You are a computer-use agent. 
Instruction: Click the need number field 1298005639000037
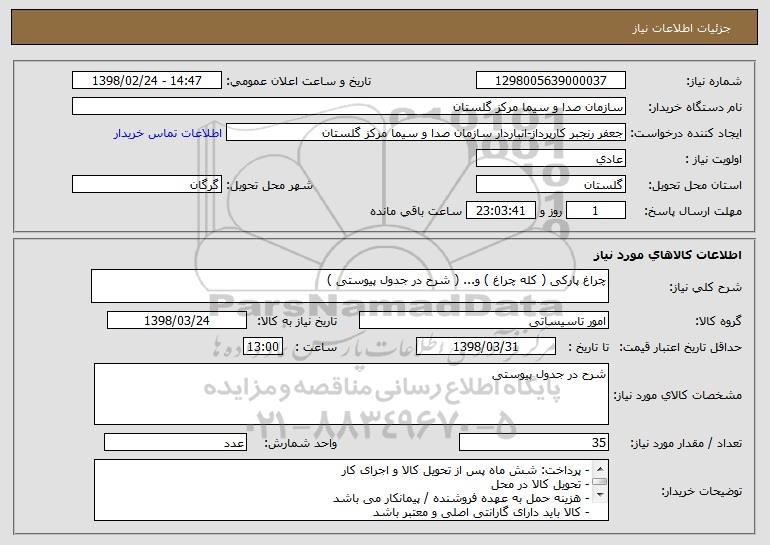[x=550, y=81]
